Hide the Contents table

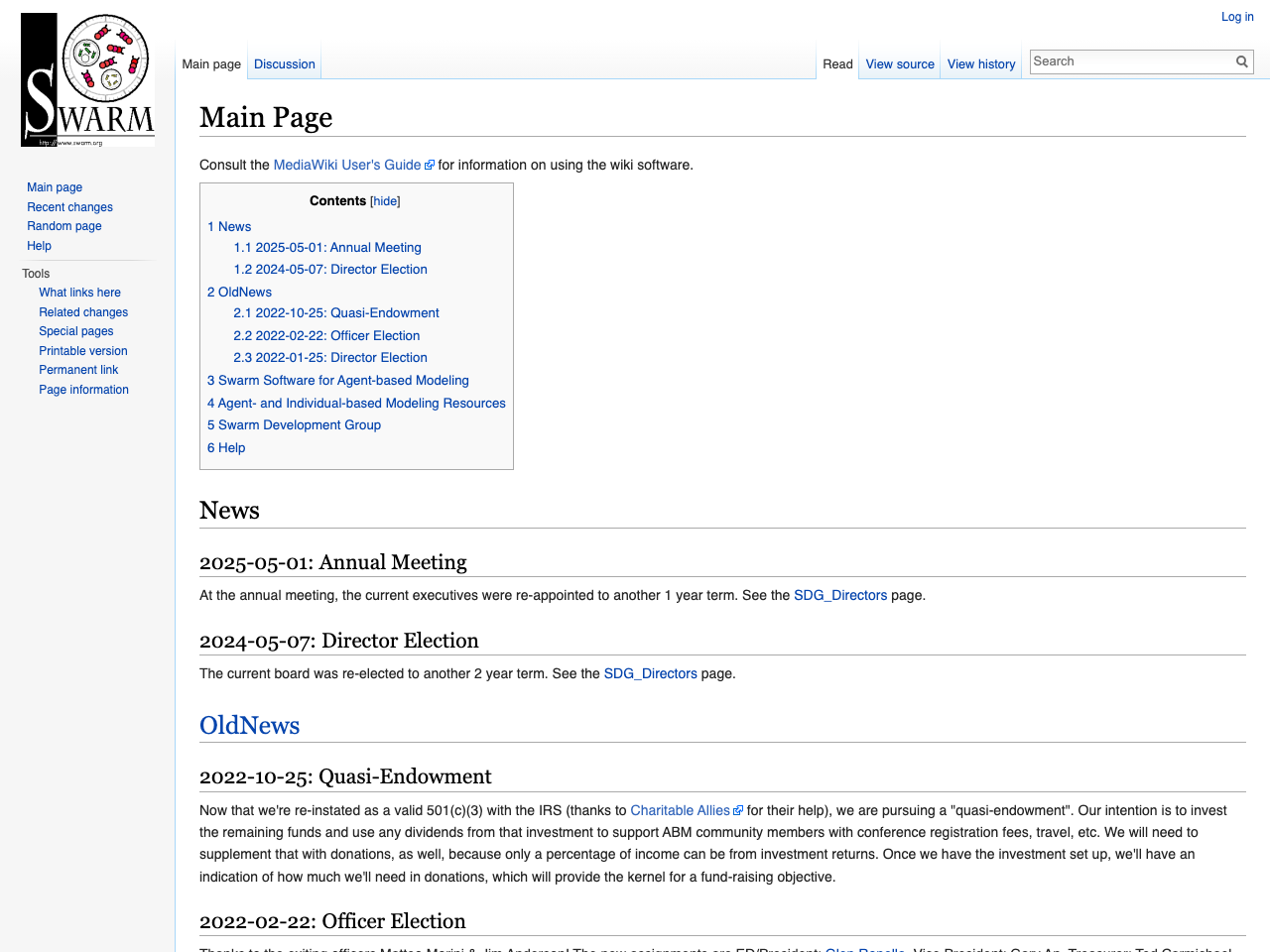tap(385, 201)
